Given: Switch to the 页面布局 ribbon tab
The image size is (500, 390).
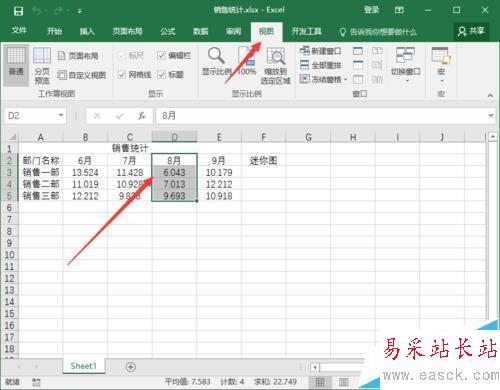Looking at the screenshot, I should 127,31.
